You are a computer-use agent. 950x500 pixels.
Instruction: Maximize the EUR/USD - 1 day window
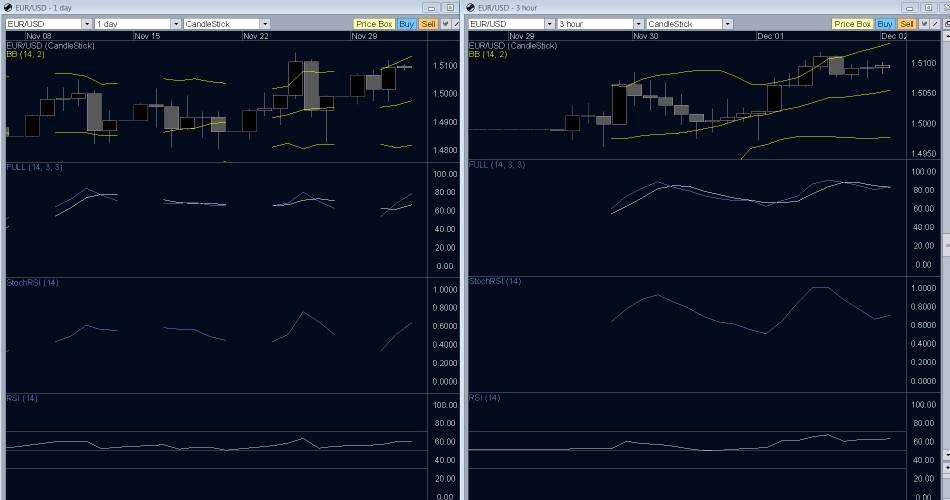(x=450, y=8)
